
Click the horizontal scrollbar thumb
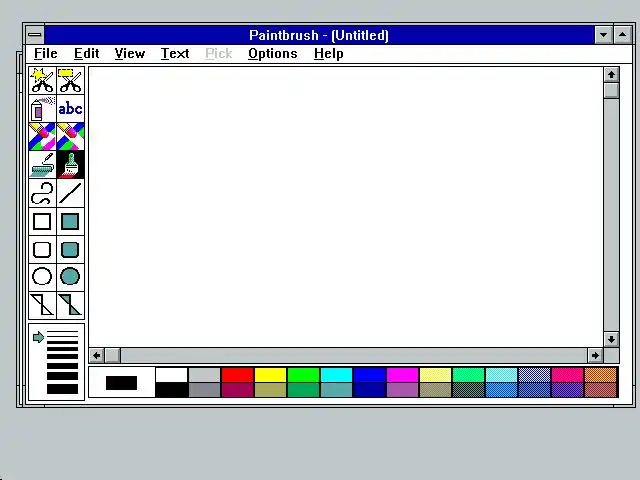tap(113, 356)
